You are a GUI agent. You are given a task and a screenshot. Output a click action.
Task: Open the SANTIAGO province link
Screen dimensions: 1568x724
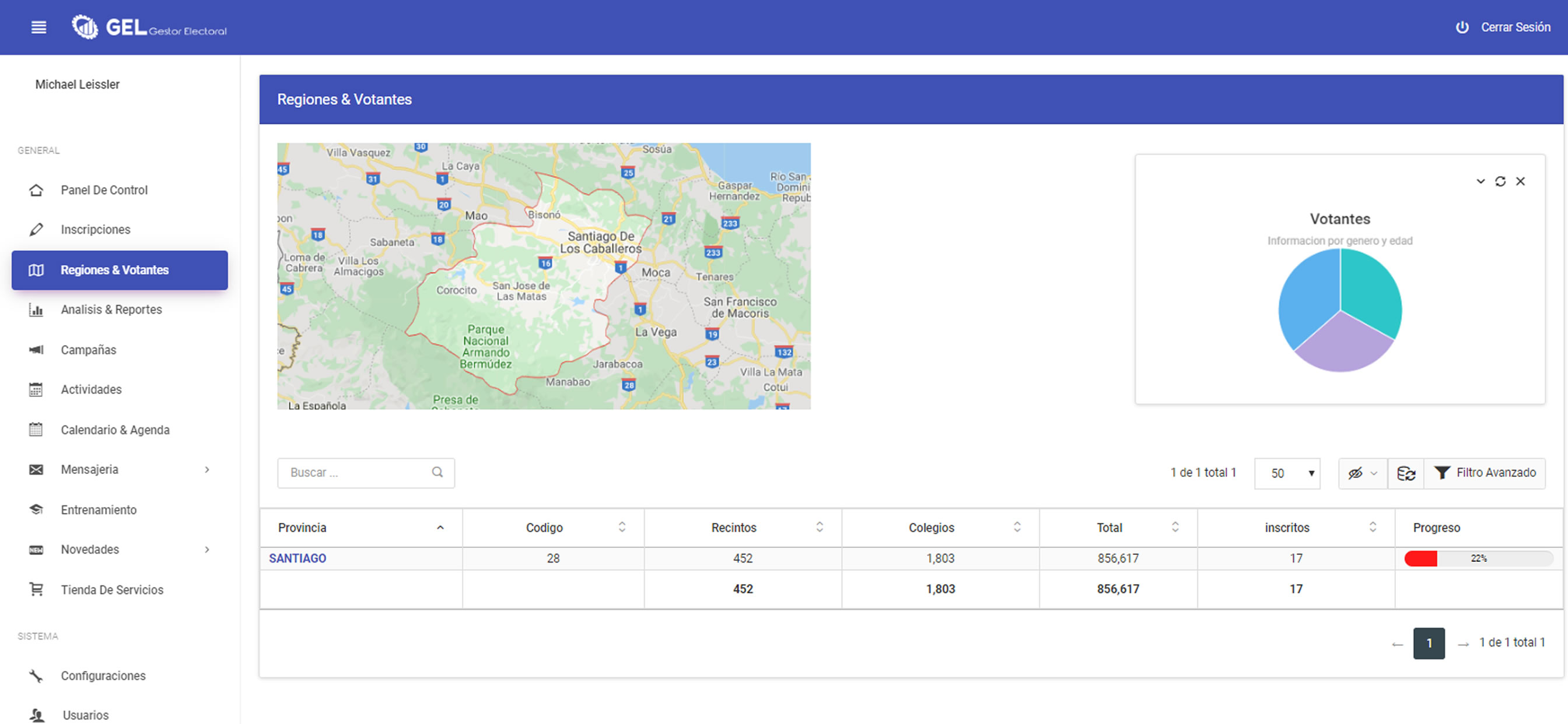(x=297, y=558)
